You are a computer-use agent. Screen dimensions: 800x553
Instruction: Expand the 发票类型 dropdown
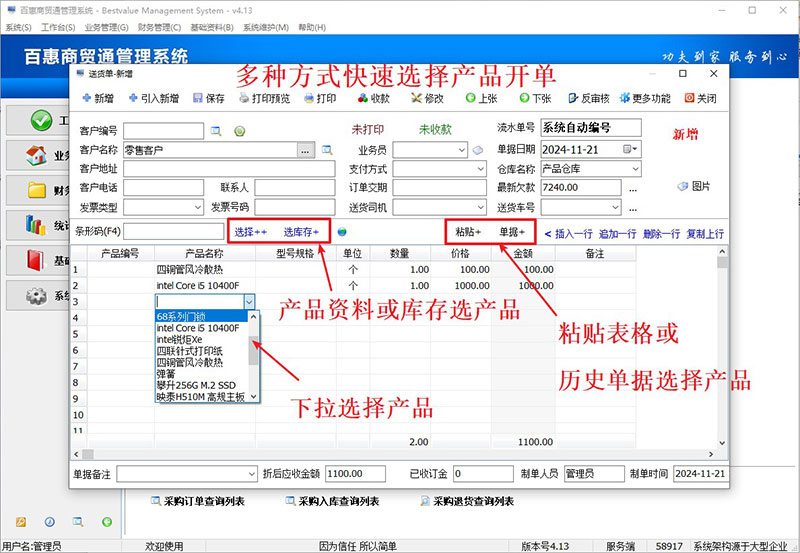point(198,207)
